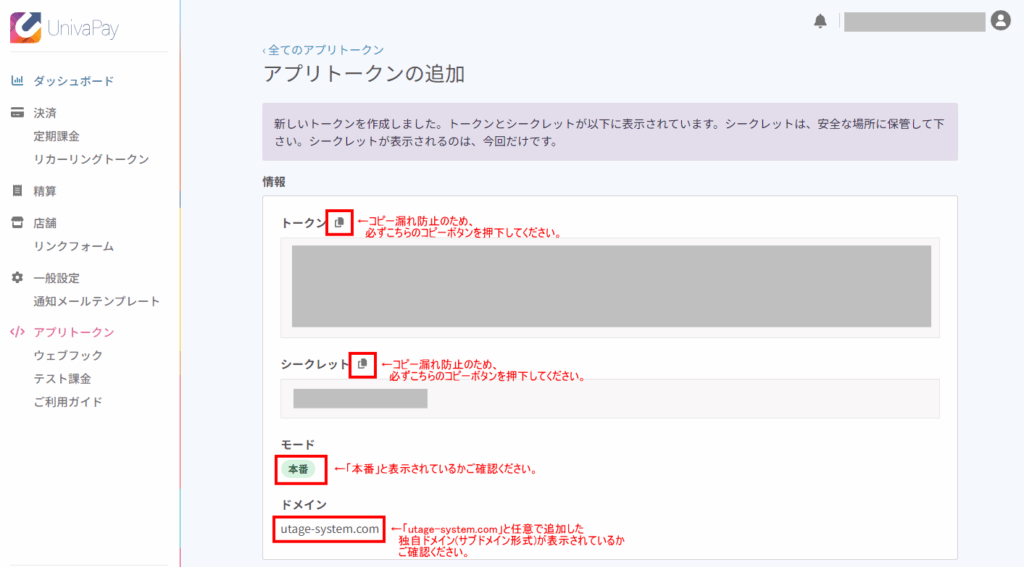Open リンクフォーム in sidebar
Viewport: 1024px width, 567px height.
74,246
